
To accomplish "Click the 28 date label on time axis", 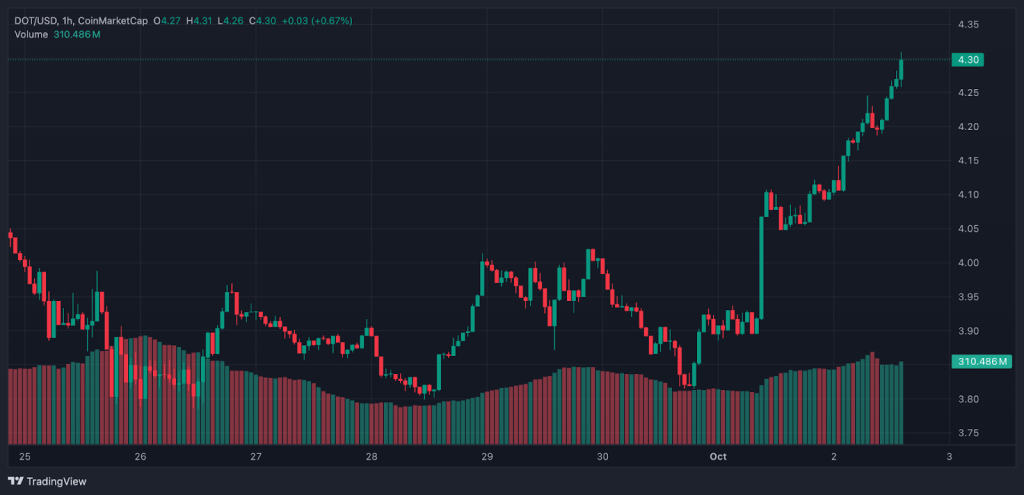I will pos(371,456).
